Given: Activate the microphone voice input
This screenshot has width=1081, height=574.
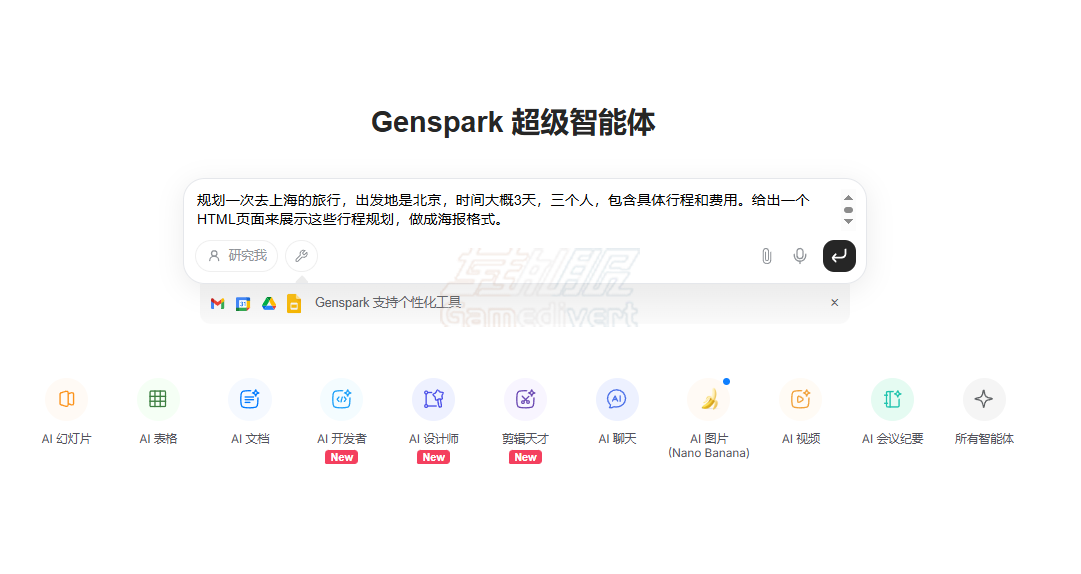Looking at the screenshot, I should (x=800, y=256).
